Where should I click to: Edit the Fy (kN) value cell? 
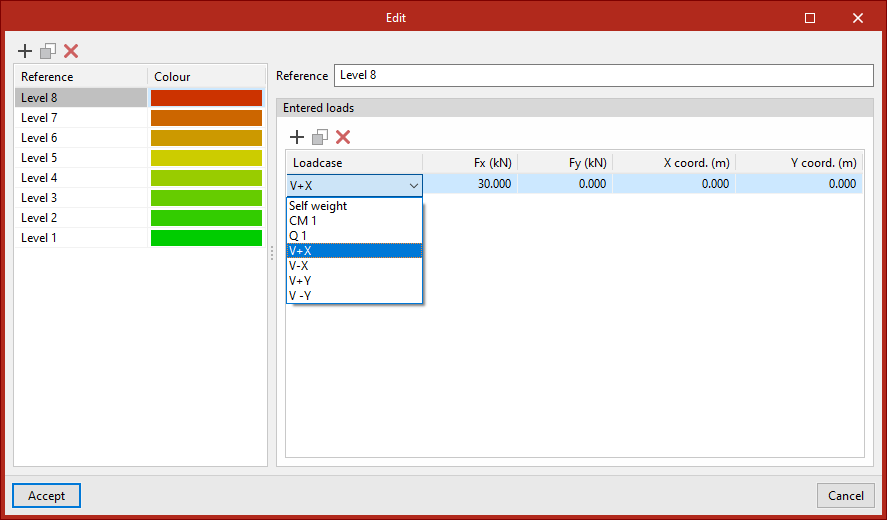tap(565, 184)
